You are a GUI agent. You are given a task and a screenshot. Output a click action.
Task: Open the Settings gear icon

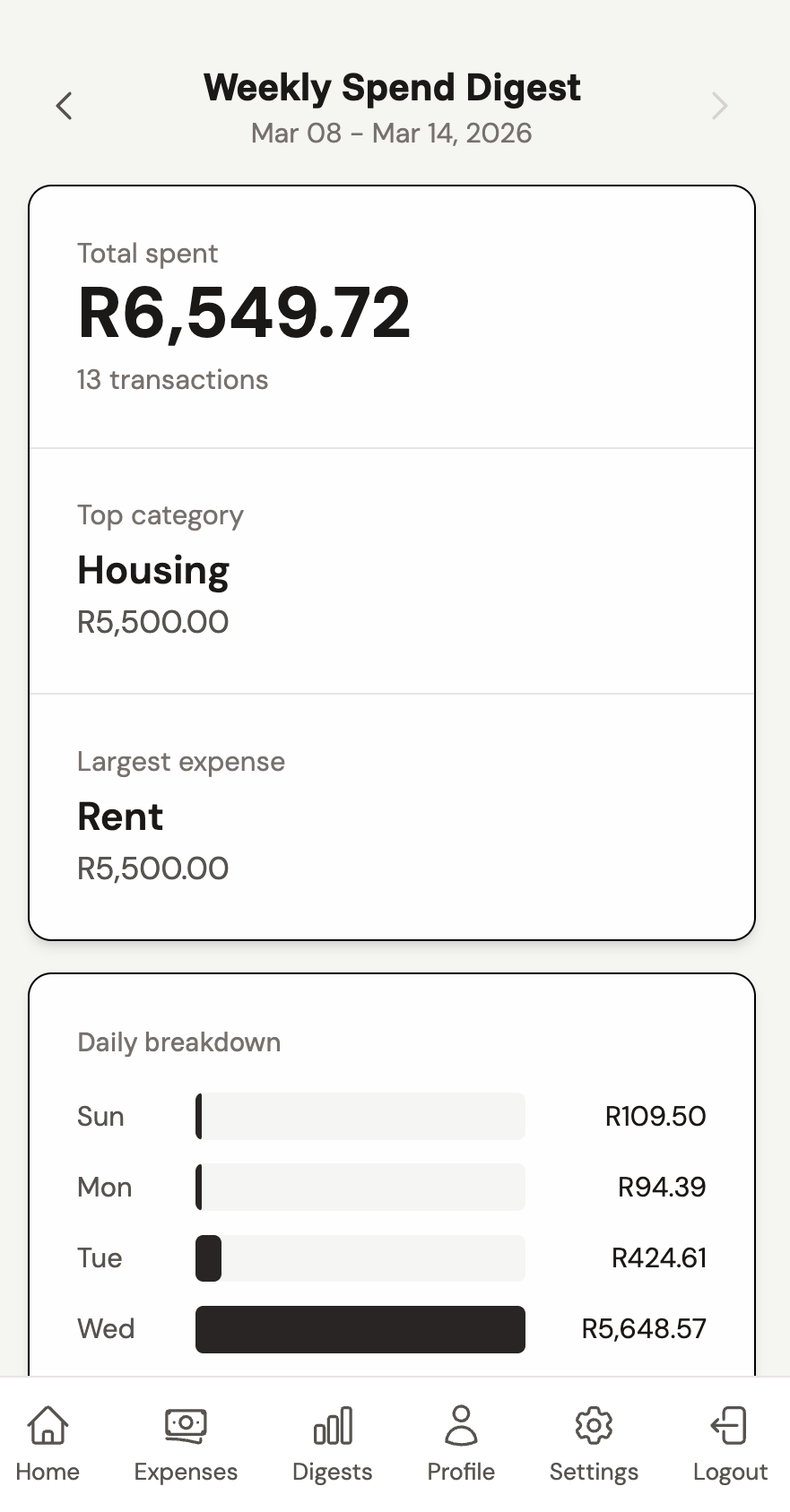(x=594, y=1425)
